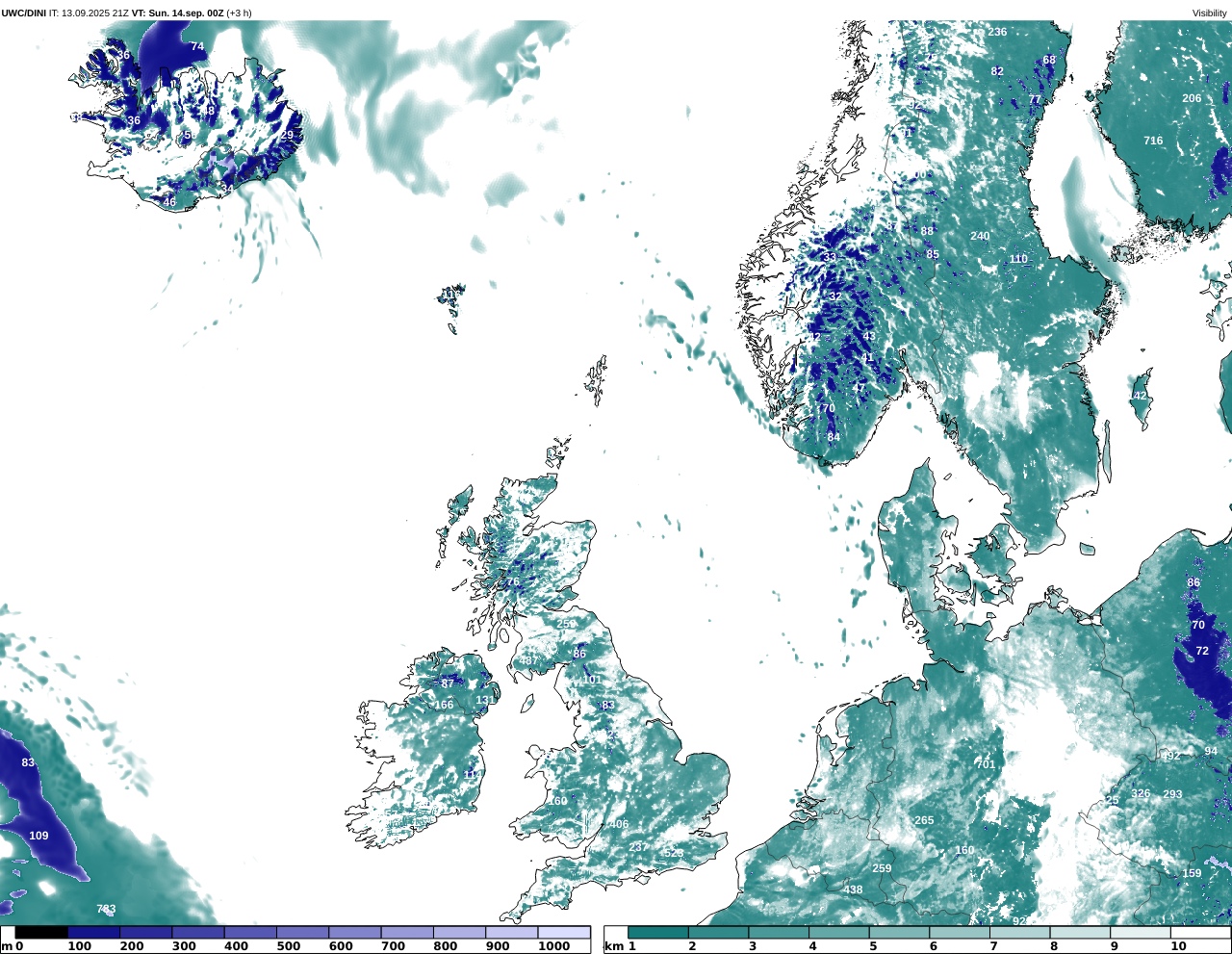Click the '10' tick label in the km scale
Image resolution: width=1232 pixels, height=954 pixels.
1178,946
